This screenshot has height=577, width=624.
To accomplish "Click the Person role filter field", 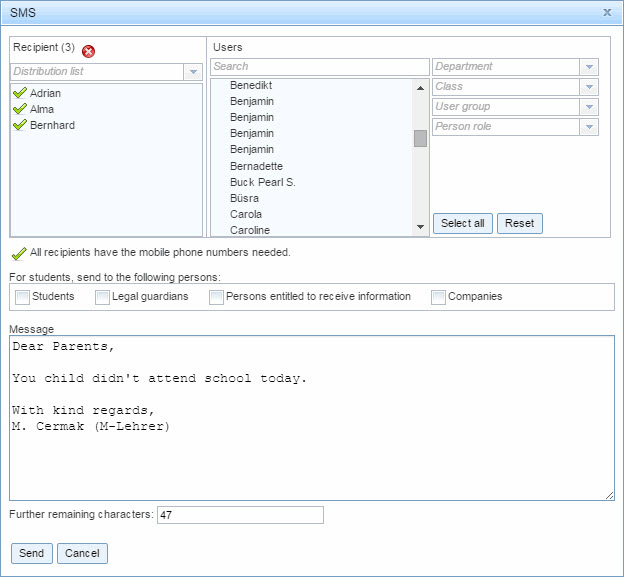I will point(506,127).
